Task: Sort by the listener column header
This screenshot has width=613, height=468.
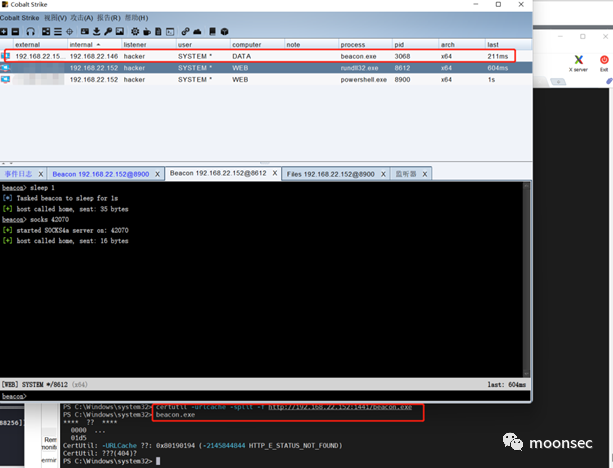Action: [149, 45]
